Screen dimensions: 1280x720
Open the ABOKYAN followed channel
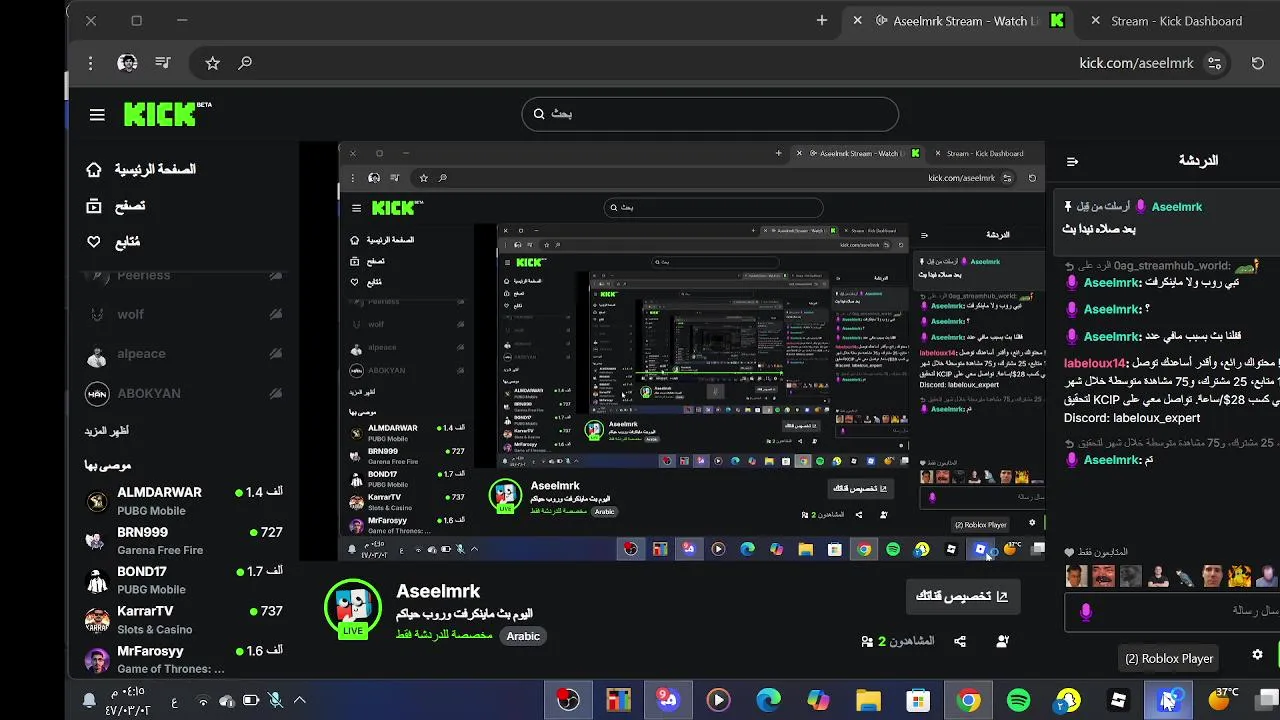[183, 394]
